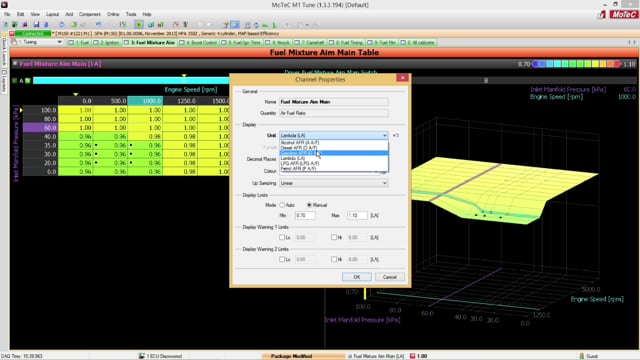Choose LPG AFR from Unit list
Image resolution: width=640 pixels, height=360 pixels.
[x=333, y=163]
